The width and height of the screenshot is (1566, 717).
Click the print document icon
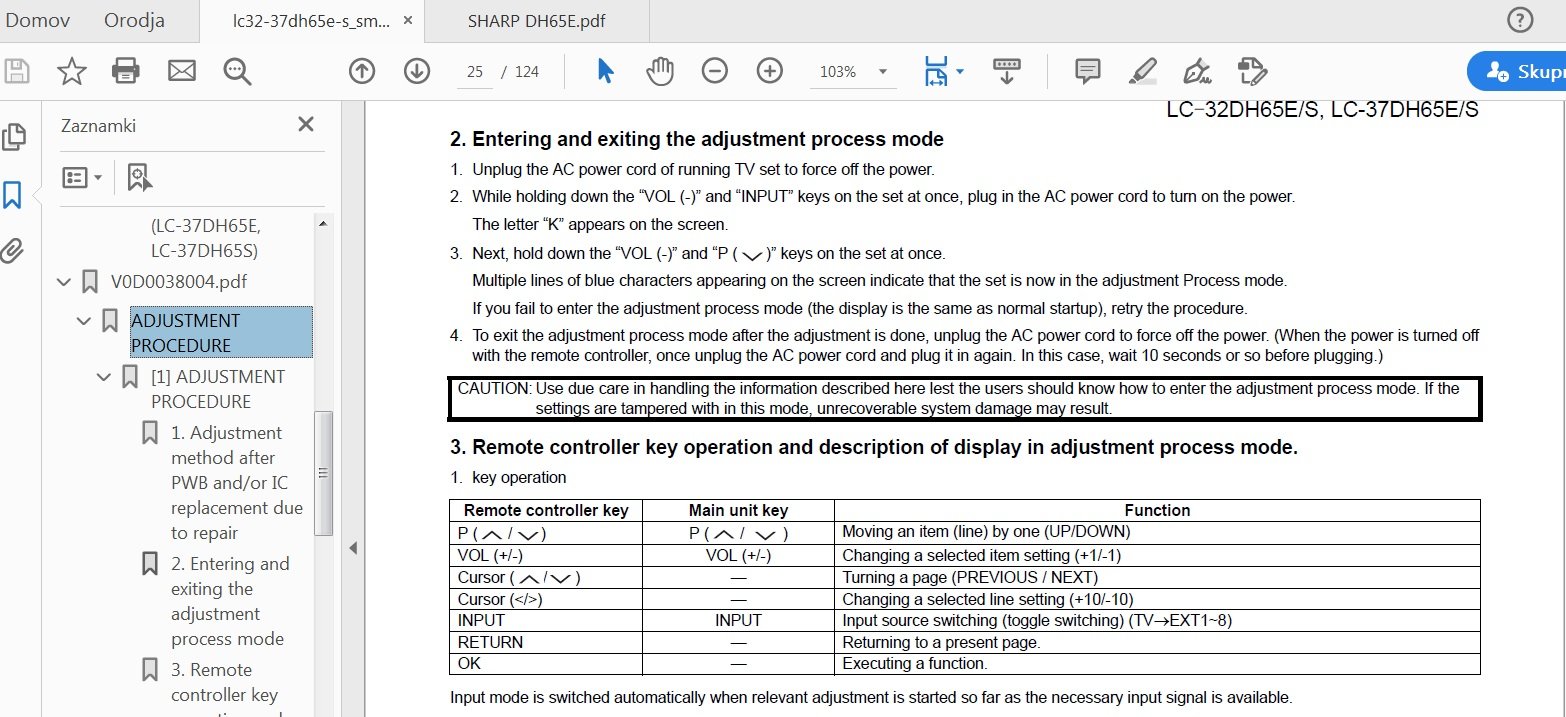[x=126, y=71]
